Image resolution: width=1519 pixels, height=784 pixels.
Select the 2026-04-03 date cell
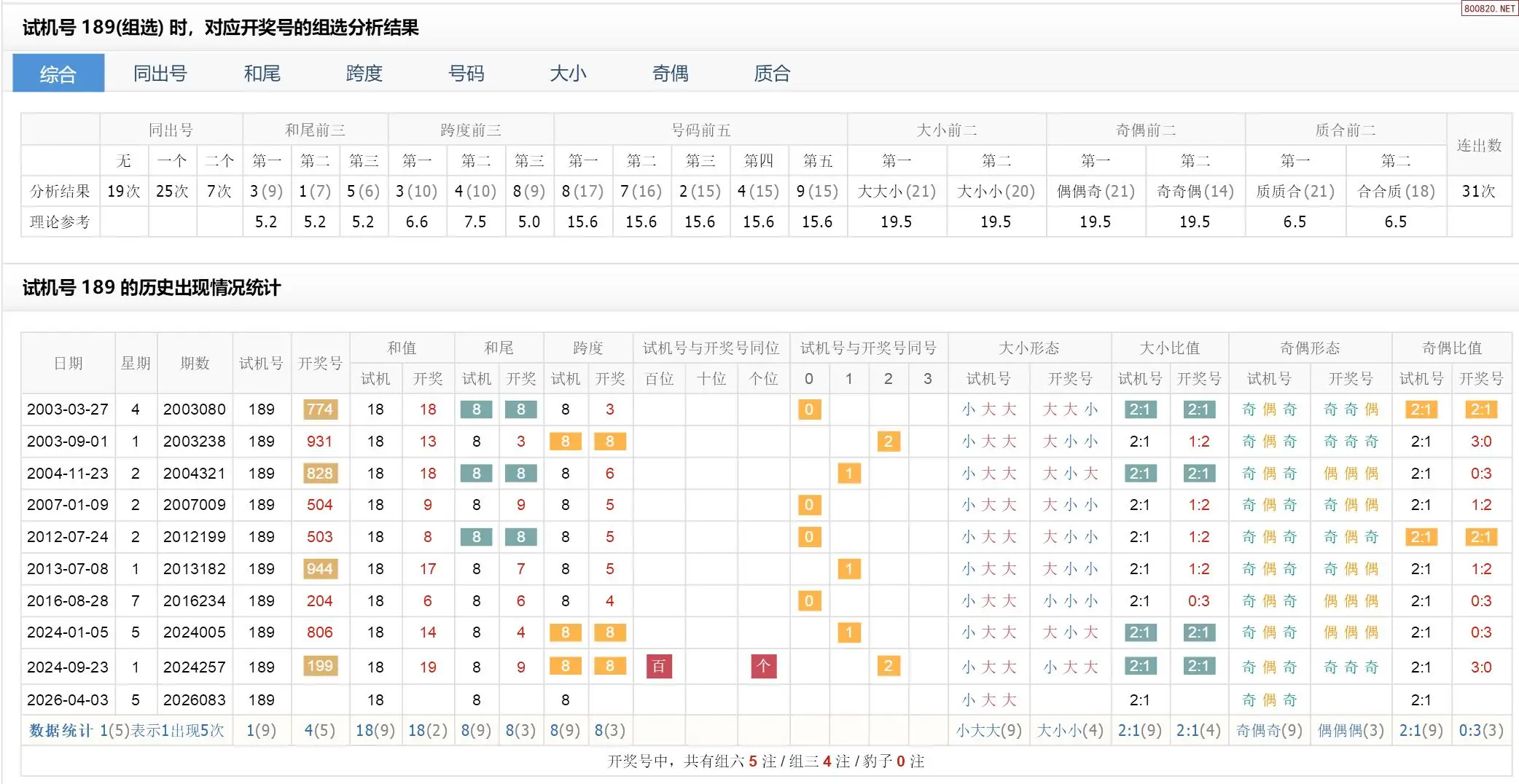[68, 700]
